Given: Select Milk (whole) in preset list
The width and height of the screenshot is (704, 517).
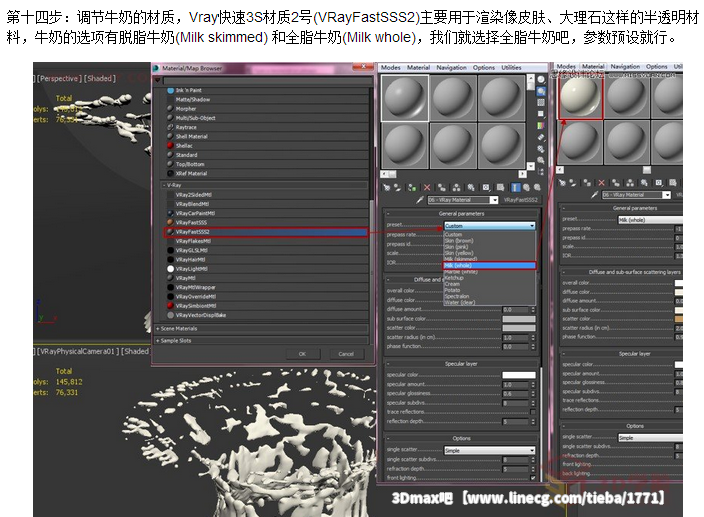Looking at the screenshot, I should pyautogui.click(x=489, y=265).
